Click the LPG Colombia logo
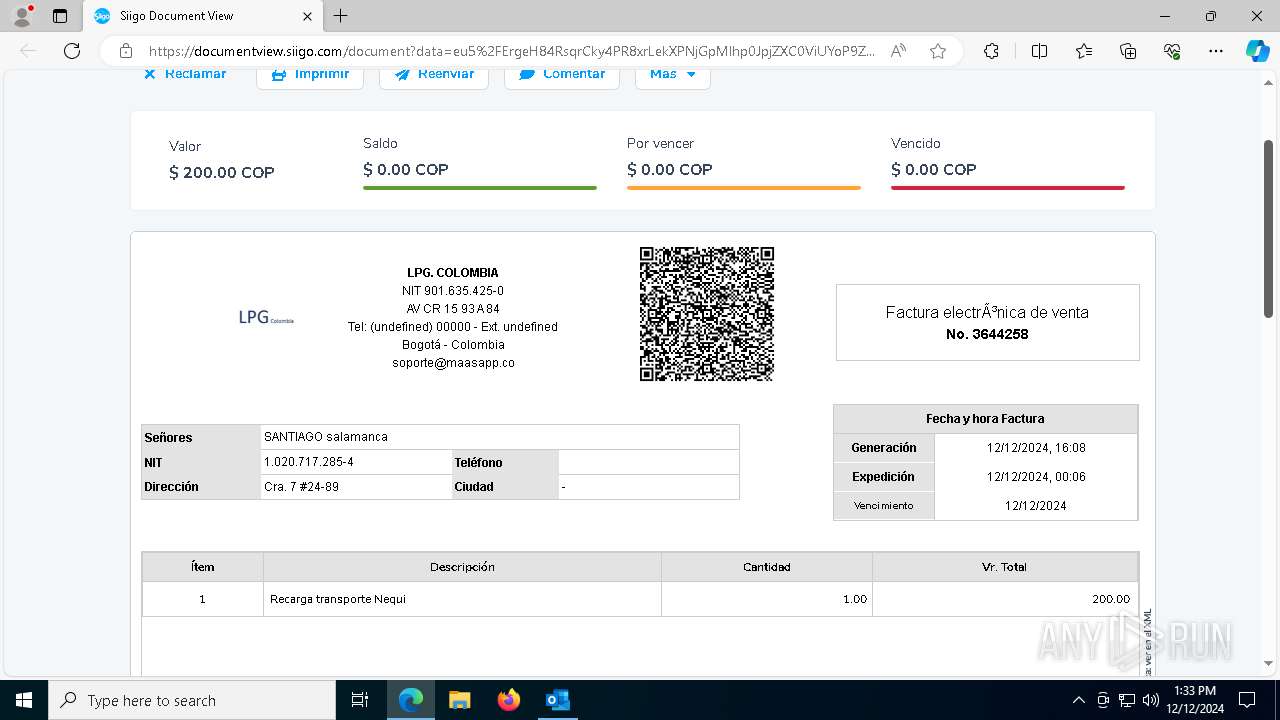1280x720 pixels. pyautogui.click(x=266, y=318)
